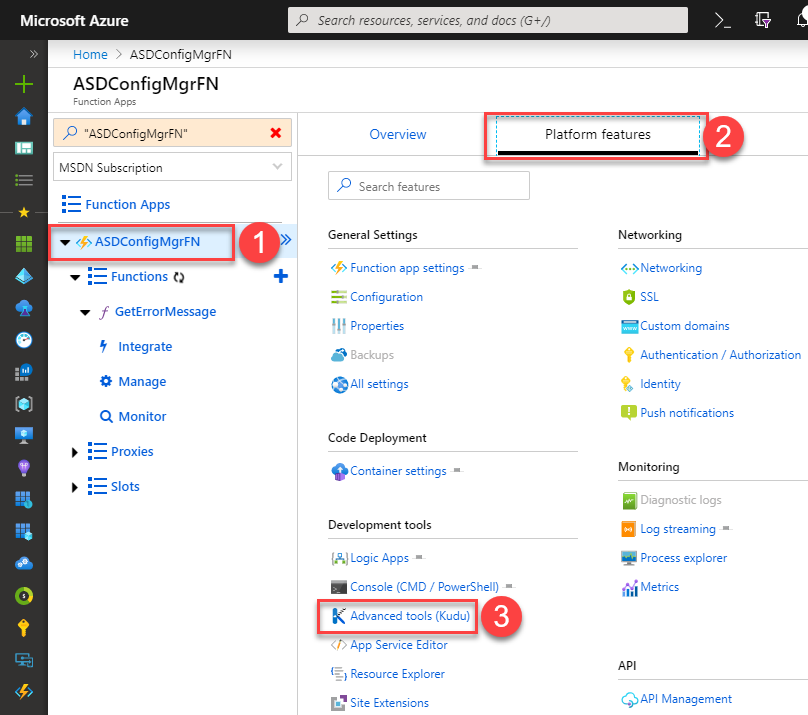Open All settings link
This screenshot has width=808, height=715.
tap(379, 384)
